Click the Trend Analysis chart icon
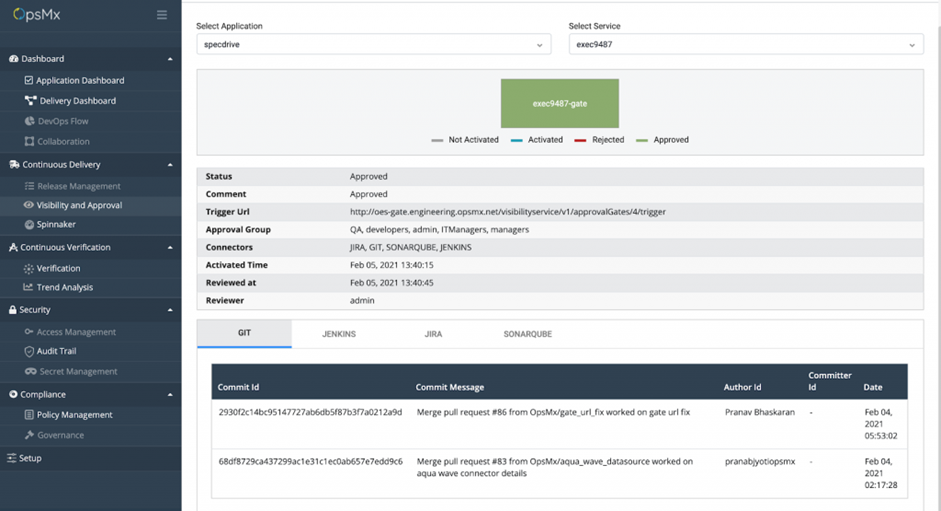Viewport: 941px width, 511px height. pos(29,288)
